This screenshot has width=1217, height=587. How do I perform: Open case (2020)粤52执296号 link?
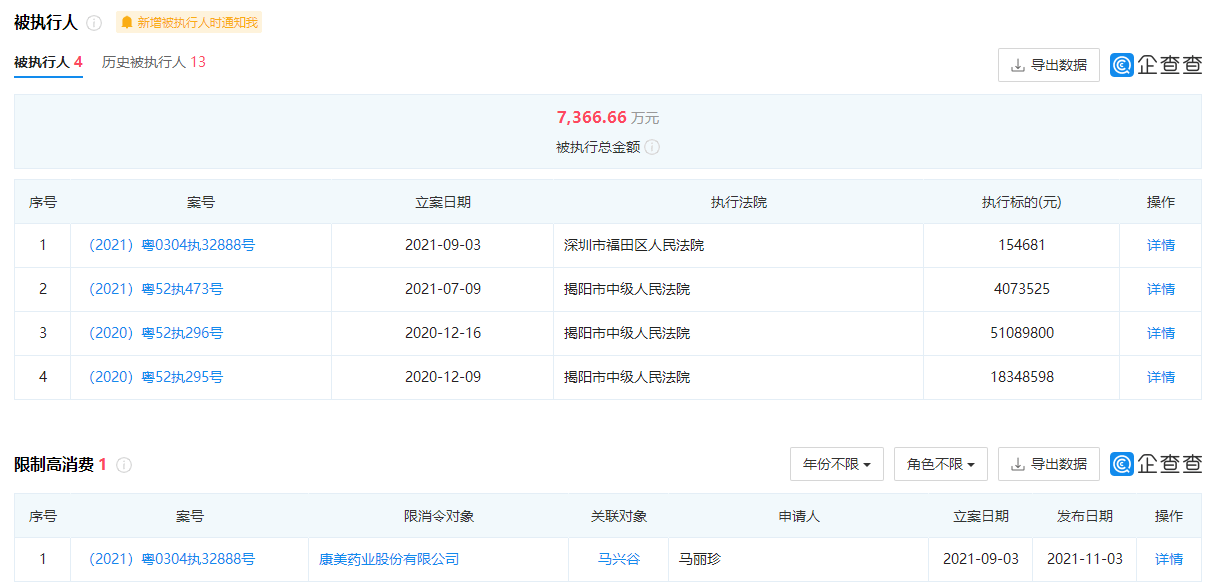pos(156,333)
